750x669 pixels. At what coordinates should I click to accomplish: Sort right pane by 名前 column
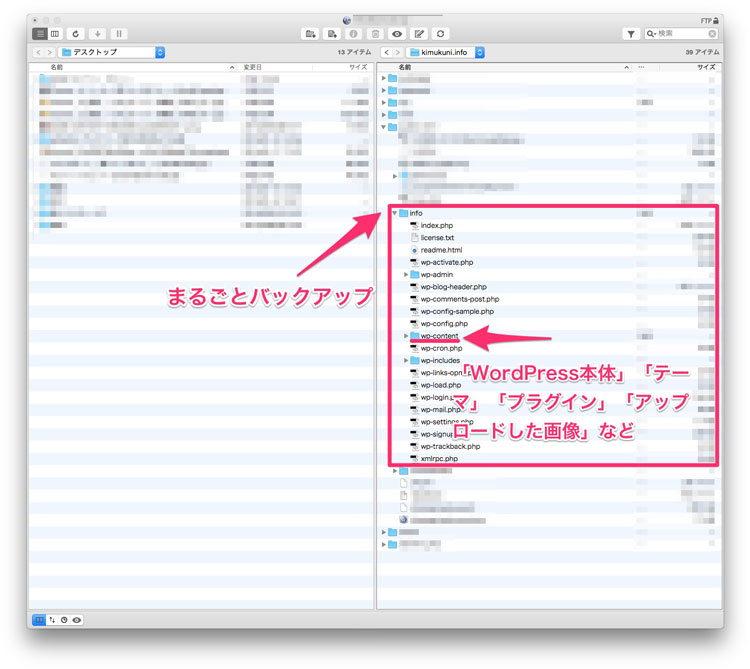click(x=505, y=67)
